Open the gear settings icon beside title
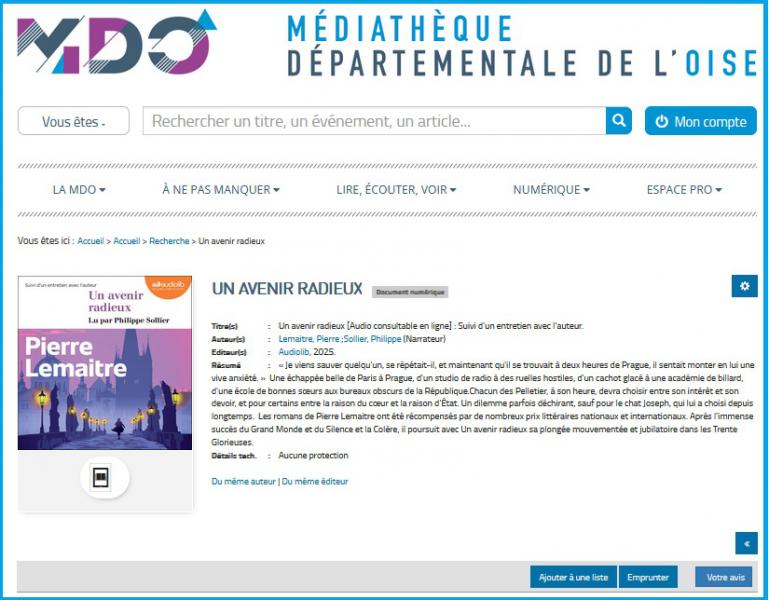This screenshot has height=600, width=769. point(744,286)
